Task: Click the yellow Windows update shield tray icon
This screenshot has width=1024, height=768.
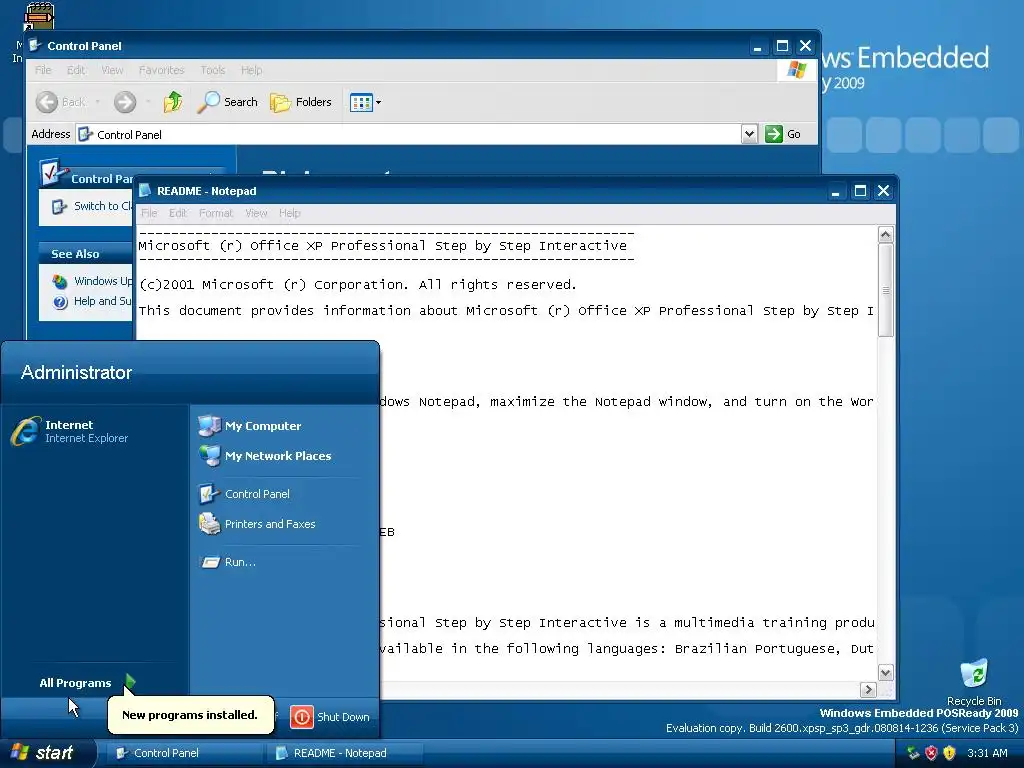Action: [x=950, y=753]
